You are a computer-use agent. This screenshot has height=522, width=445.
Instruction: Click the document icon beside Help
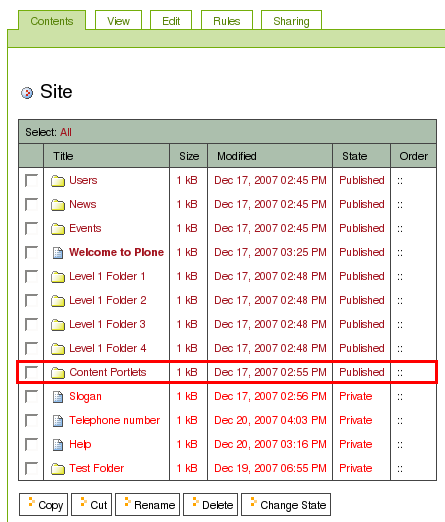point(58,445)
